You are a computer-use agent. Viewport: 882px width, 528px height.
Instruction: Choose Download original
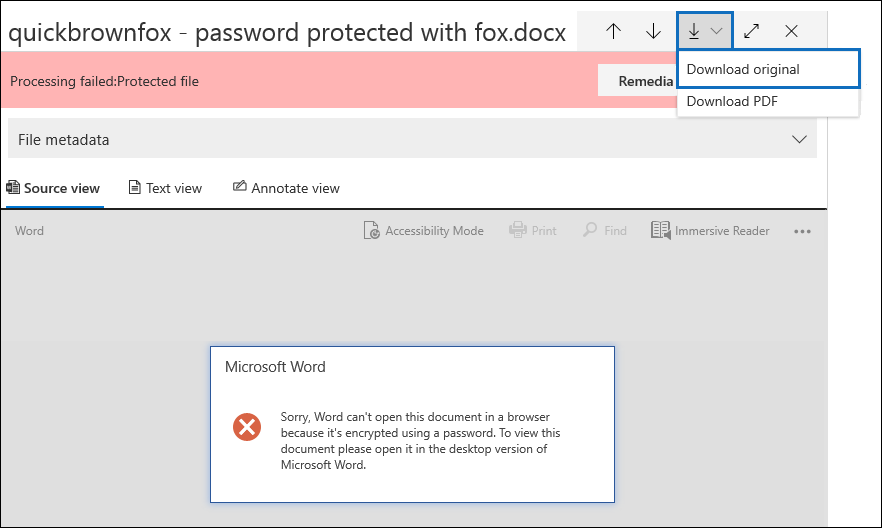768,69
